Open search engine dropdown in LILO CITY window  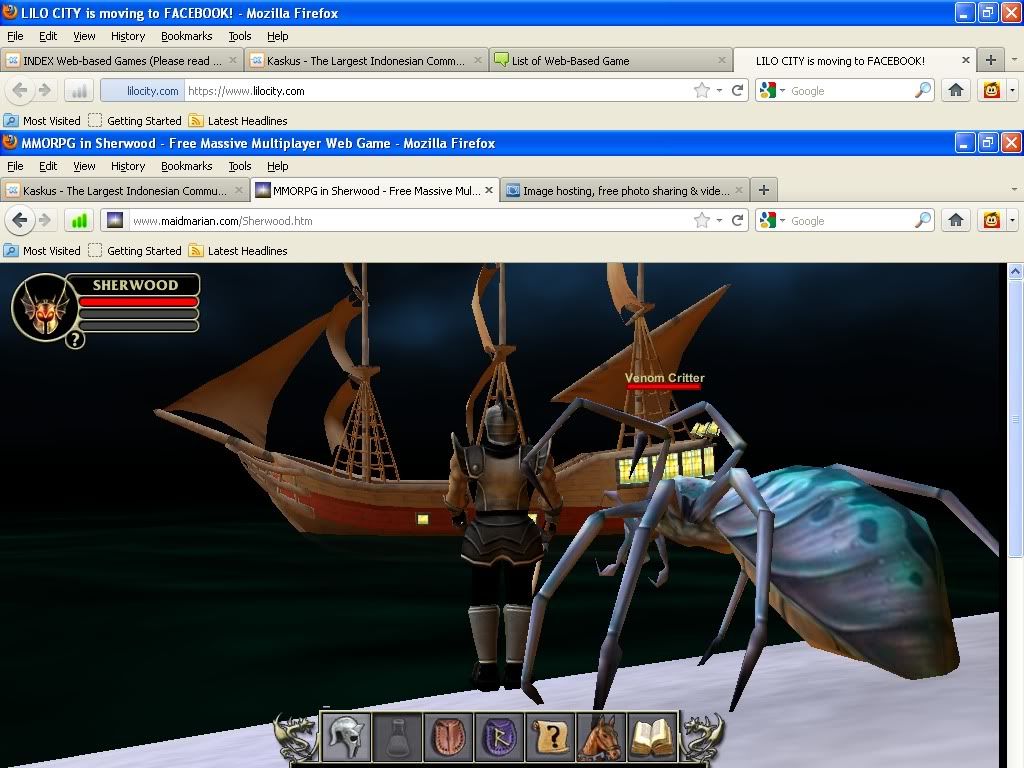(x=773, y=91)
